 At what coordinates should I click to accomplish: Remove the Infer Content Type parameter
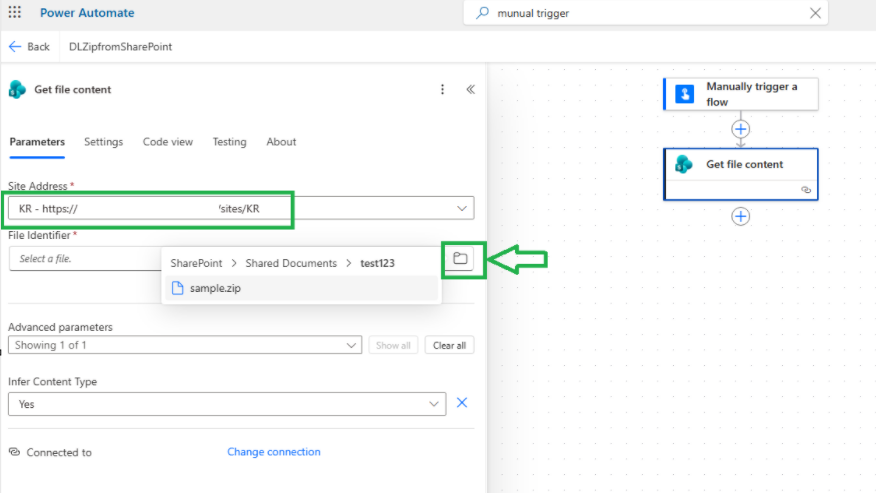(462, 403)
